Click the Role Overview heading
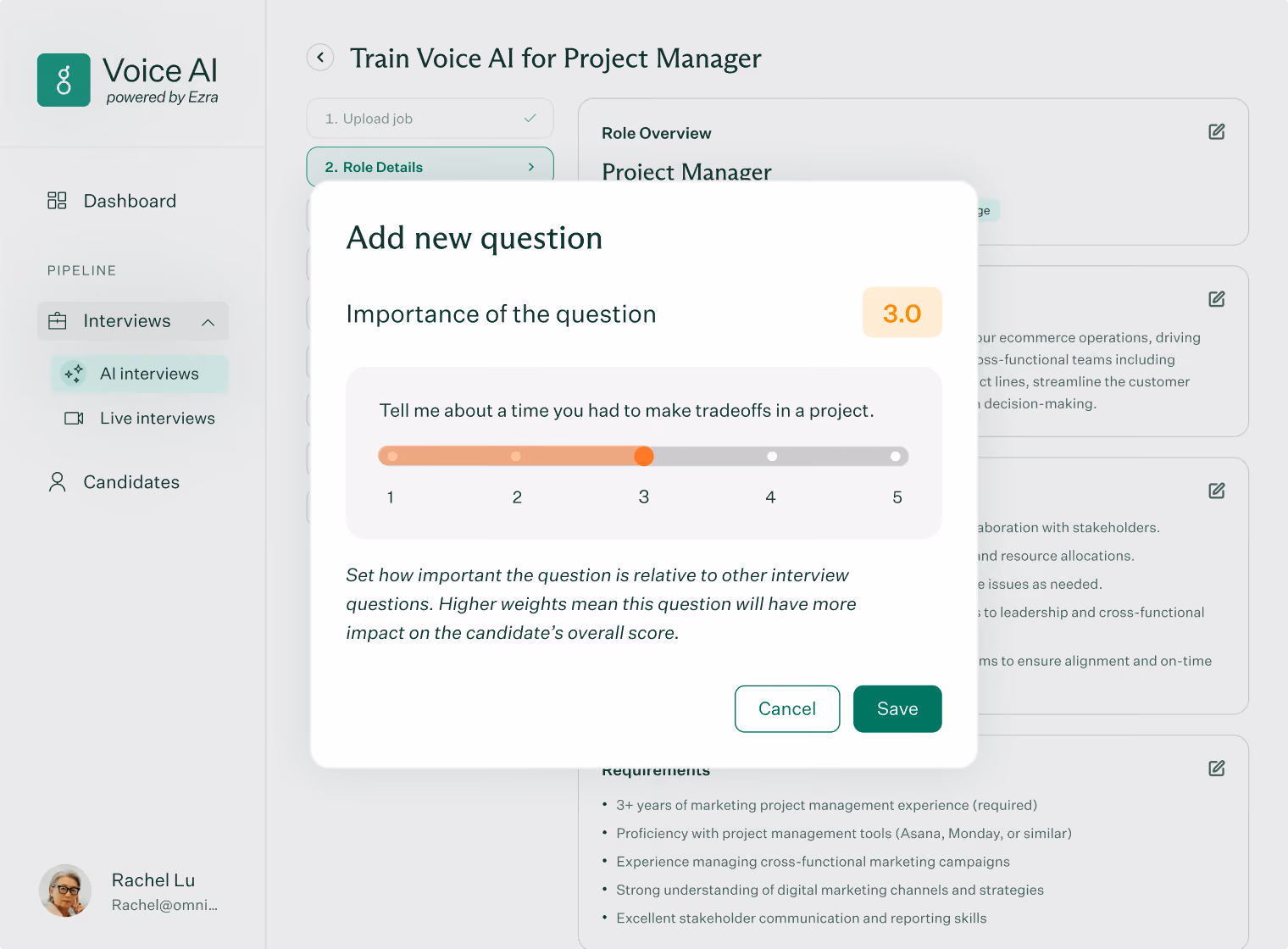The width and height of the screenshot is (1288, 949). pyautogui.click(x=657, y=133)
